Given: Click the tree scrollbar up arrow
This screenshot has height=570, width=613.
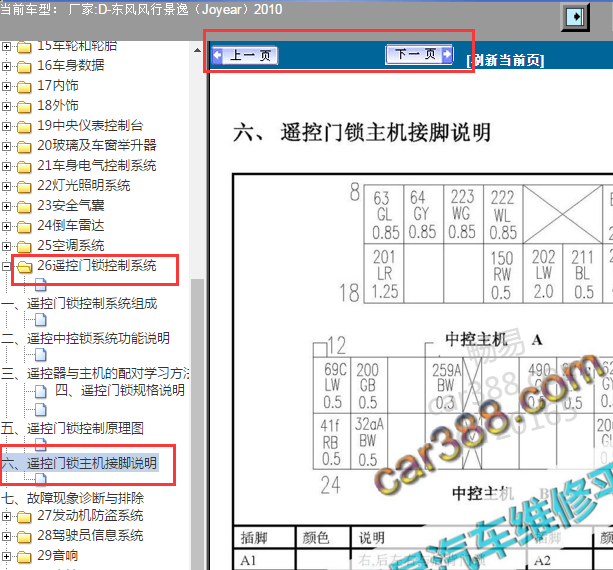Looking at the screenshot, I should coord(197,50).
